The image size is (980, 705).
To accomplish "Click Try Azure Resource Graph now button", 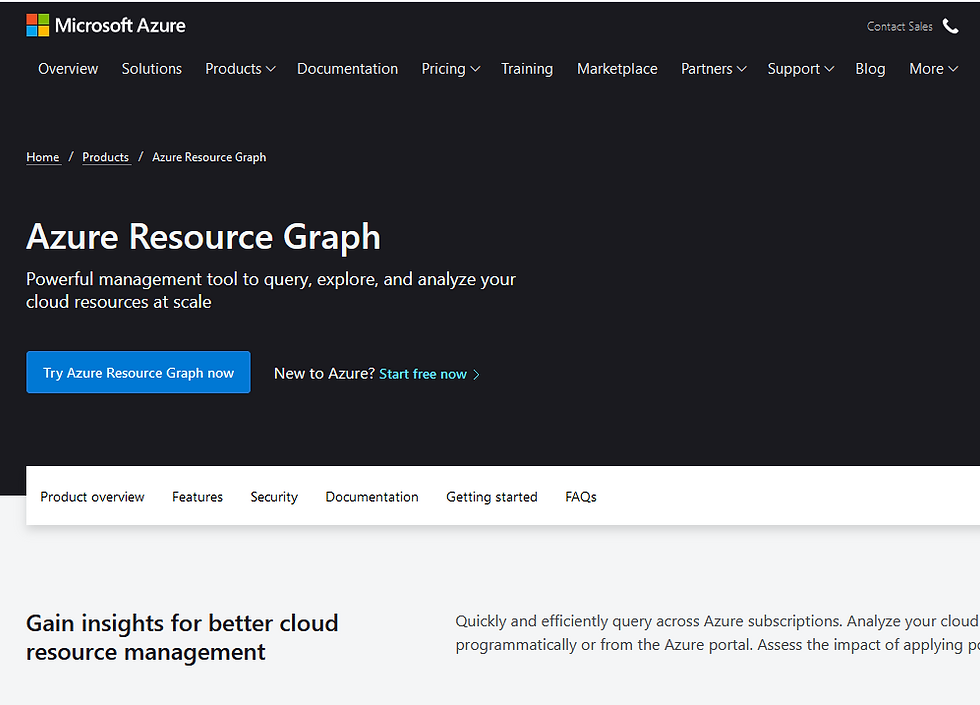I will tap(138, 372).
